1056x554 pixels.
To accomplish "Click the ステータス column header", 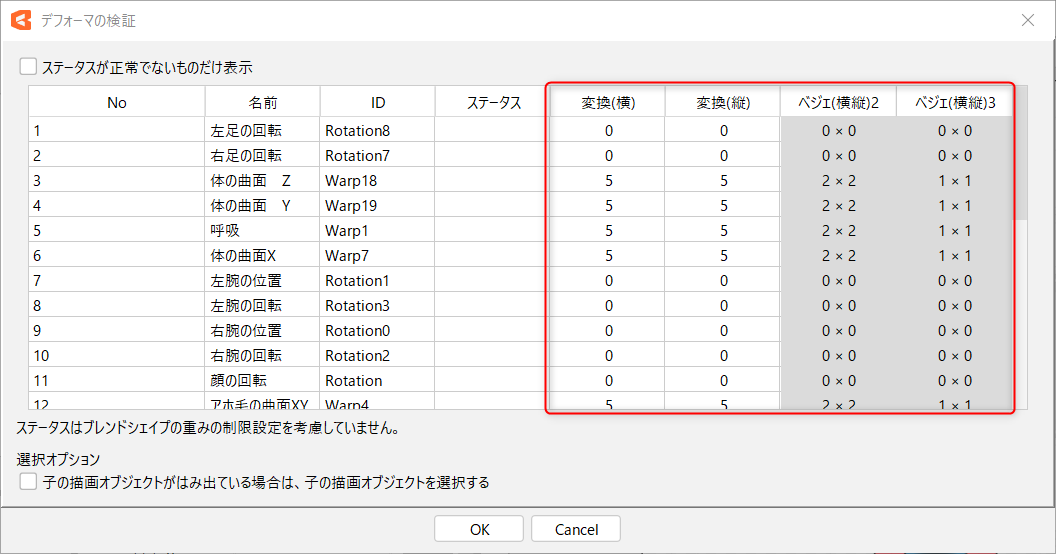I will coord(493,102).
